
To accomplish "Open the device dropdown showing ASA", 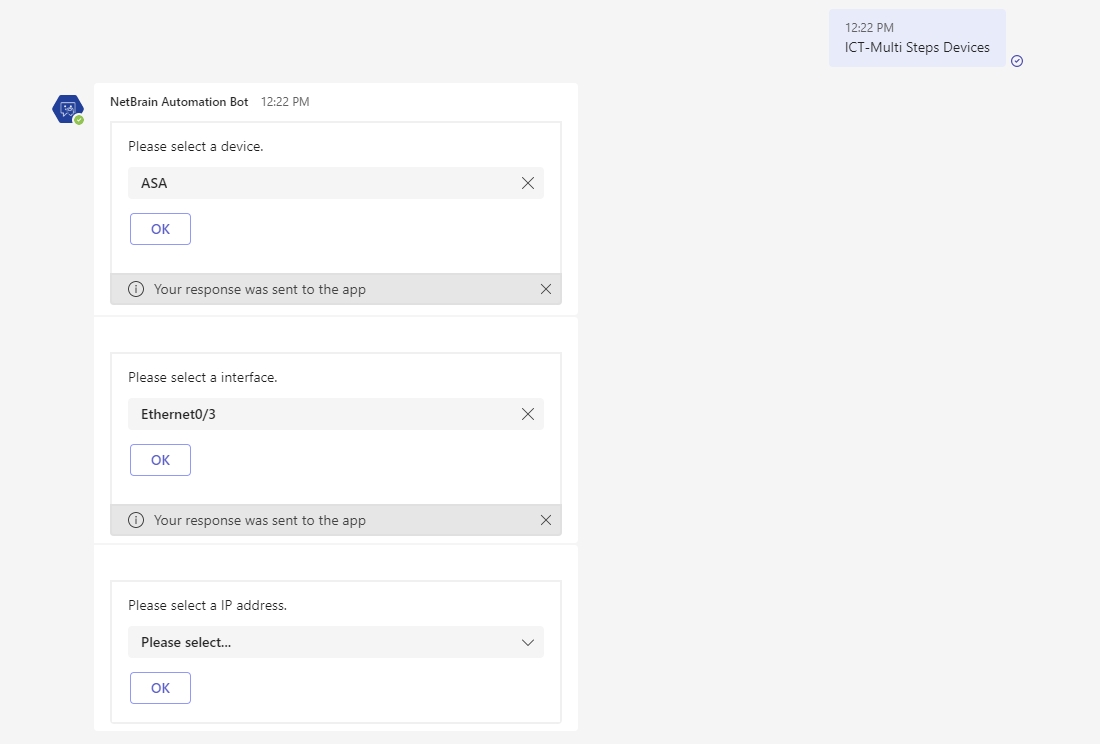I will coord(320,183).
